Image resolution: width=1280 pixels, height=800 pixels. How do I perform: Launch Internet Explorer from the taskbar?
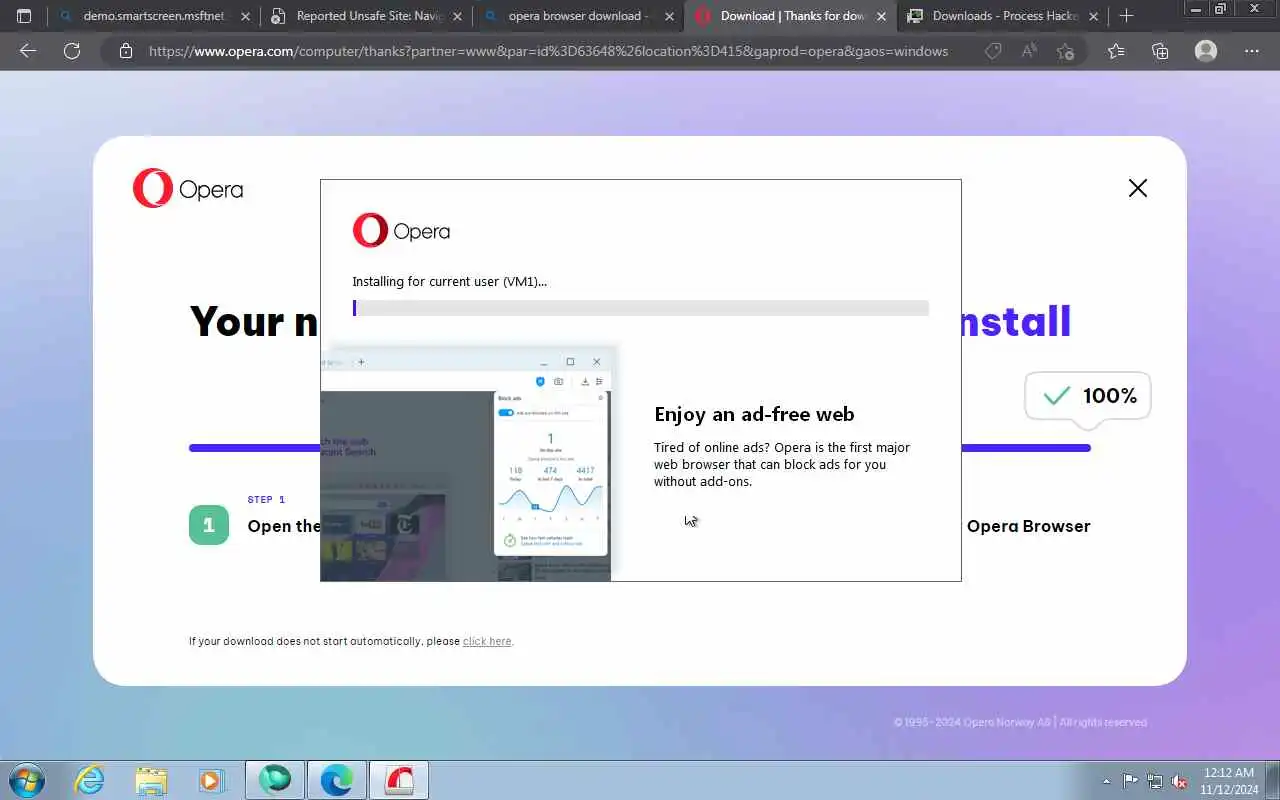point(90,780)
